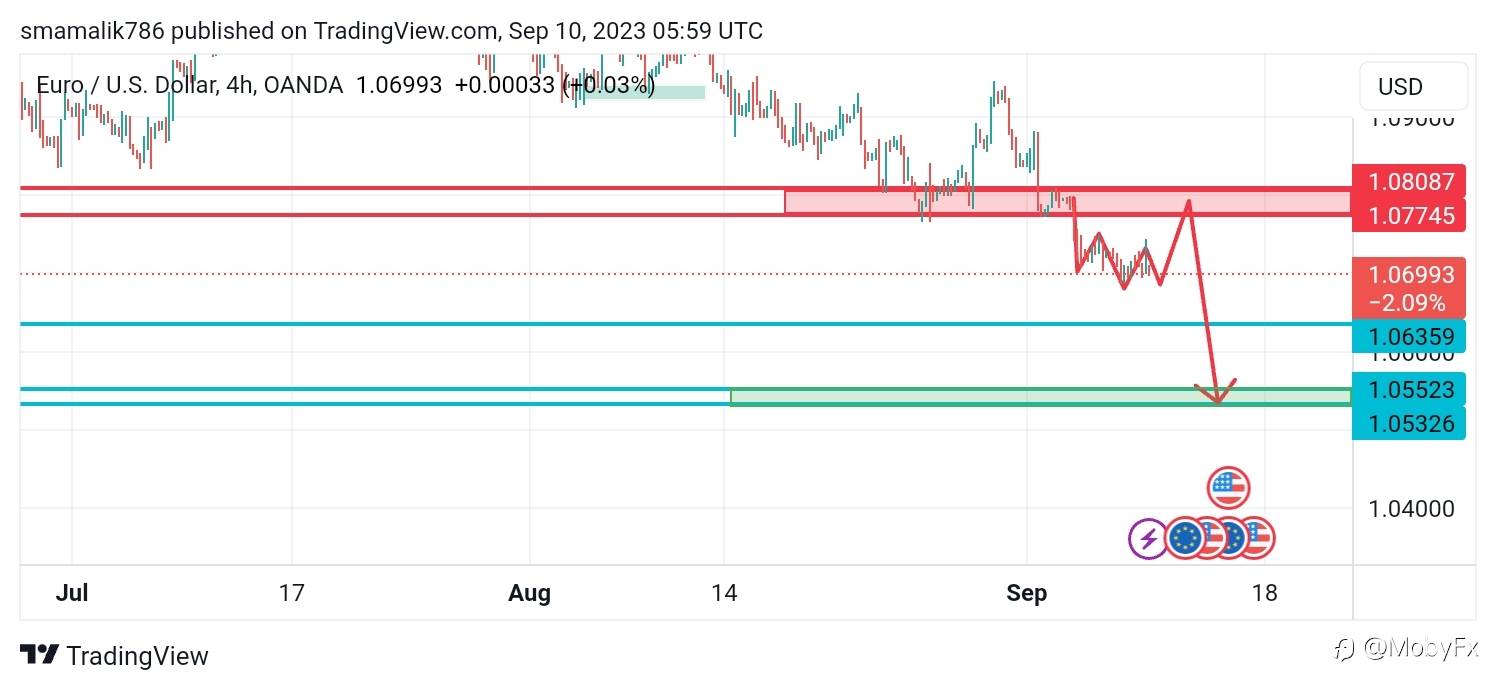The image size is (1496, 690).
Task: Click the current price label 1.06993
Action: click(x=1409, y=275)
